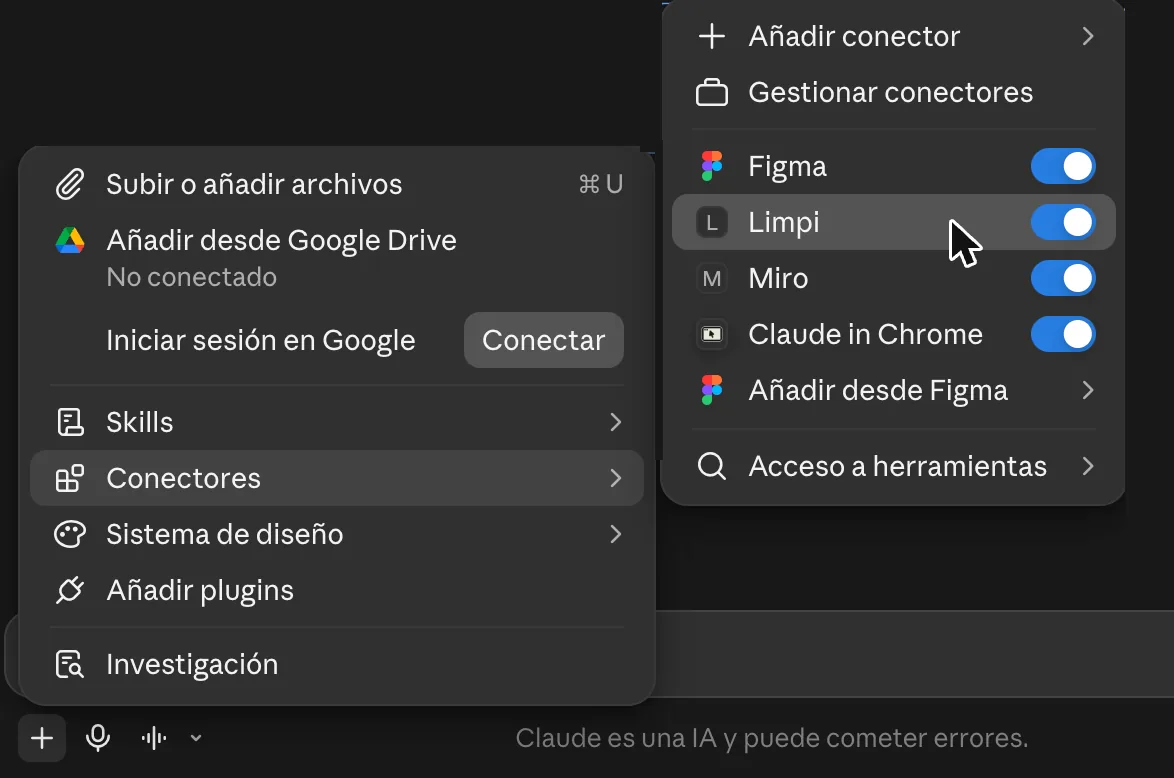The width and height of the screenshot is (1174, 778).
Task: Choose Gestionar conectores
Action: pyautogui.click(x=893, y=92)
